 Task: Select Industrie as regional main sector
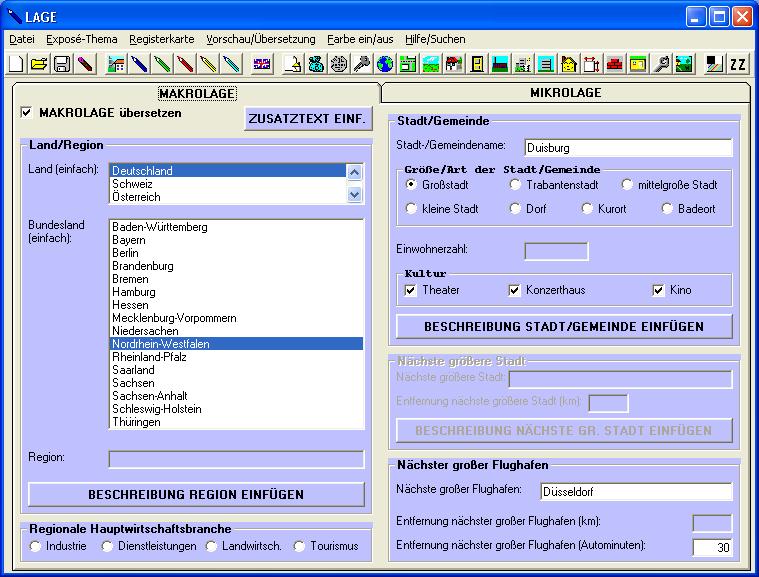(x=36, y=546)
